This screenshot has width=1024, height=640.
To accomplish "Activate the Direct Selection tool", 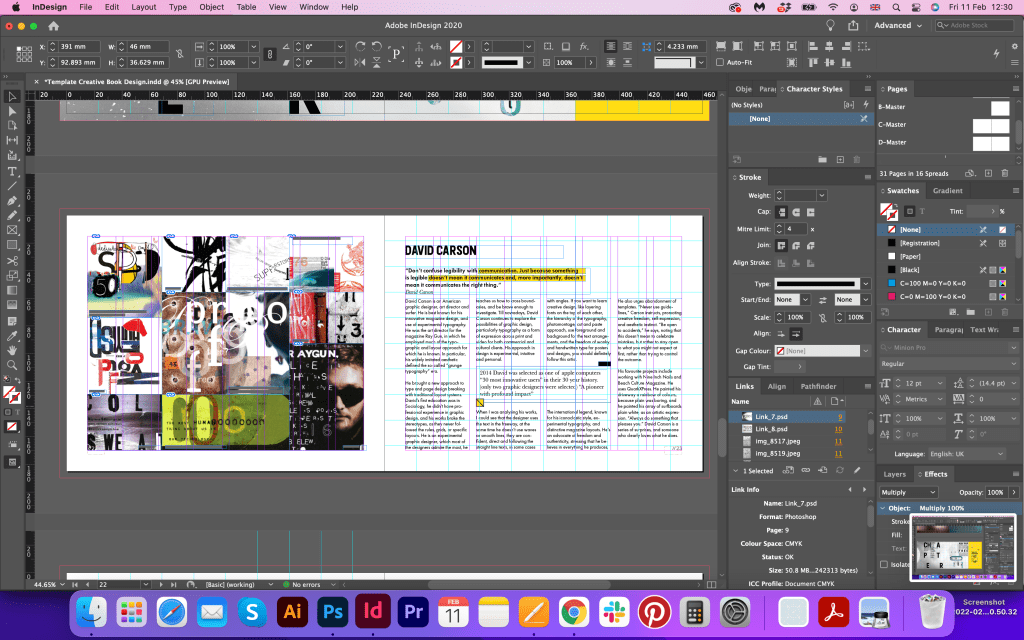I will click(12, 111).
